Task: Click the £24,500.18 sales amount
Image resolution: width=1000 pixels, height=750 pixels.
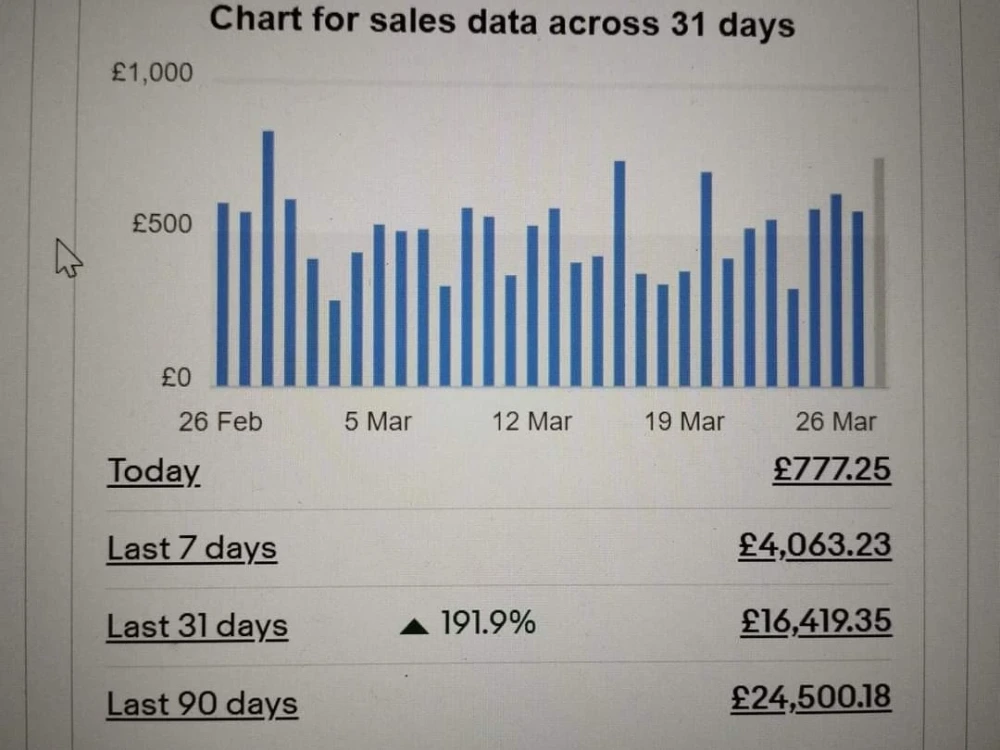Action: tap(811, 697)
